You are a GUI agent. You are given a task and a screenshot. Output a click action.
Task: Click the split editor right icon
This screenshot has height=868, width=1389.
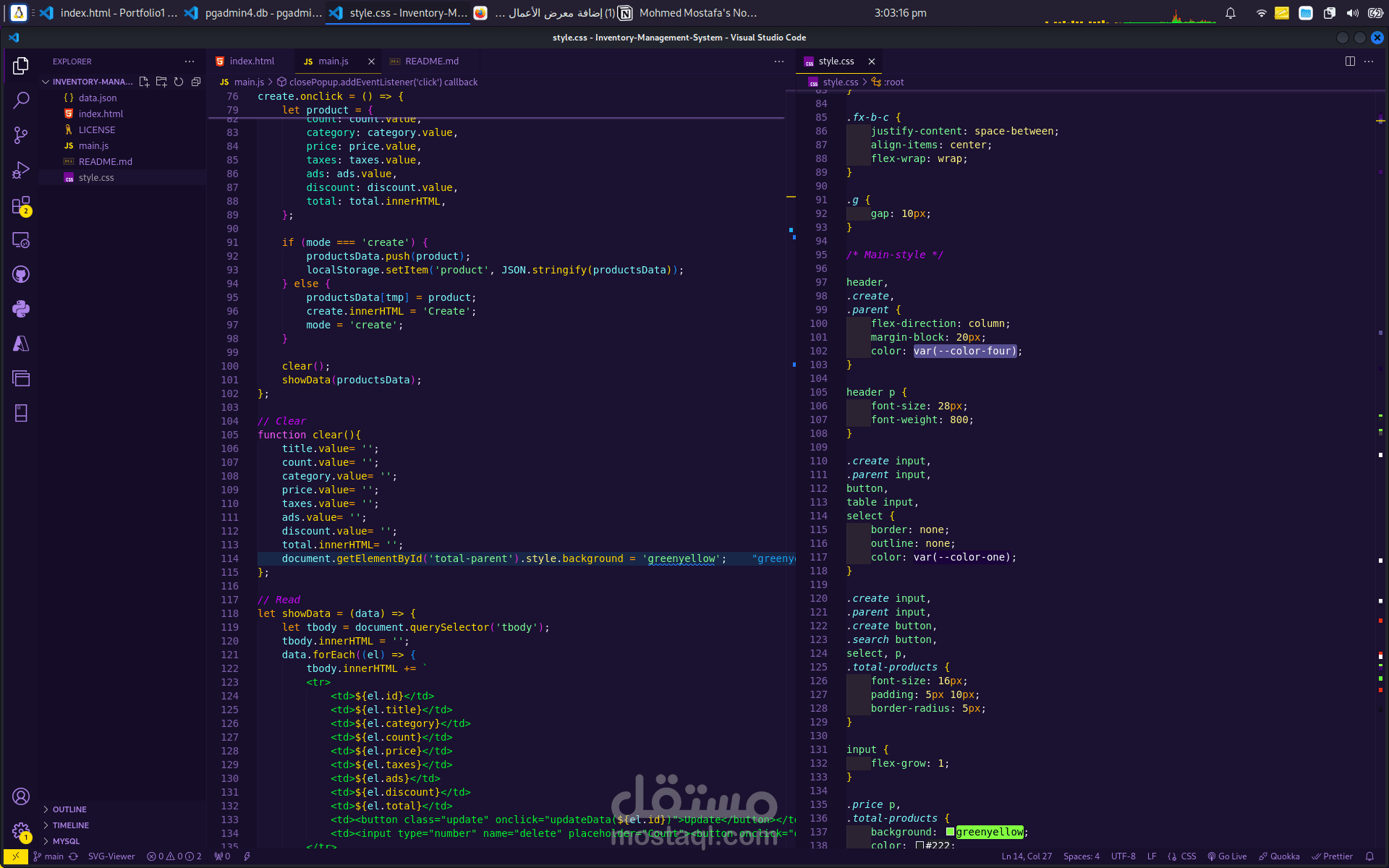pos(1350,61)
